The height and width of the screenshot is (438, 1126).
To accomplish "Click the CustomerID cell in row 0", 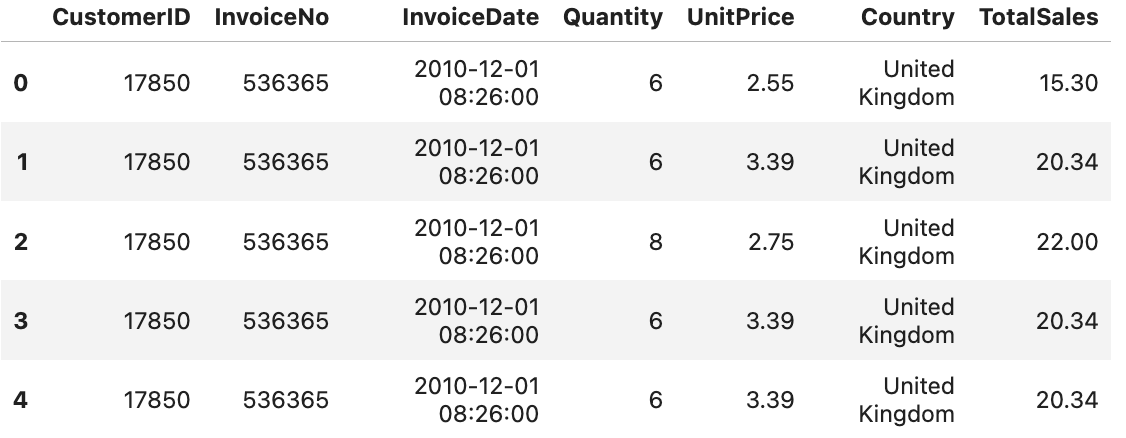I will [x=156, y=83].
